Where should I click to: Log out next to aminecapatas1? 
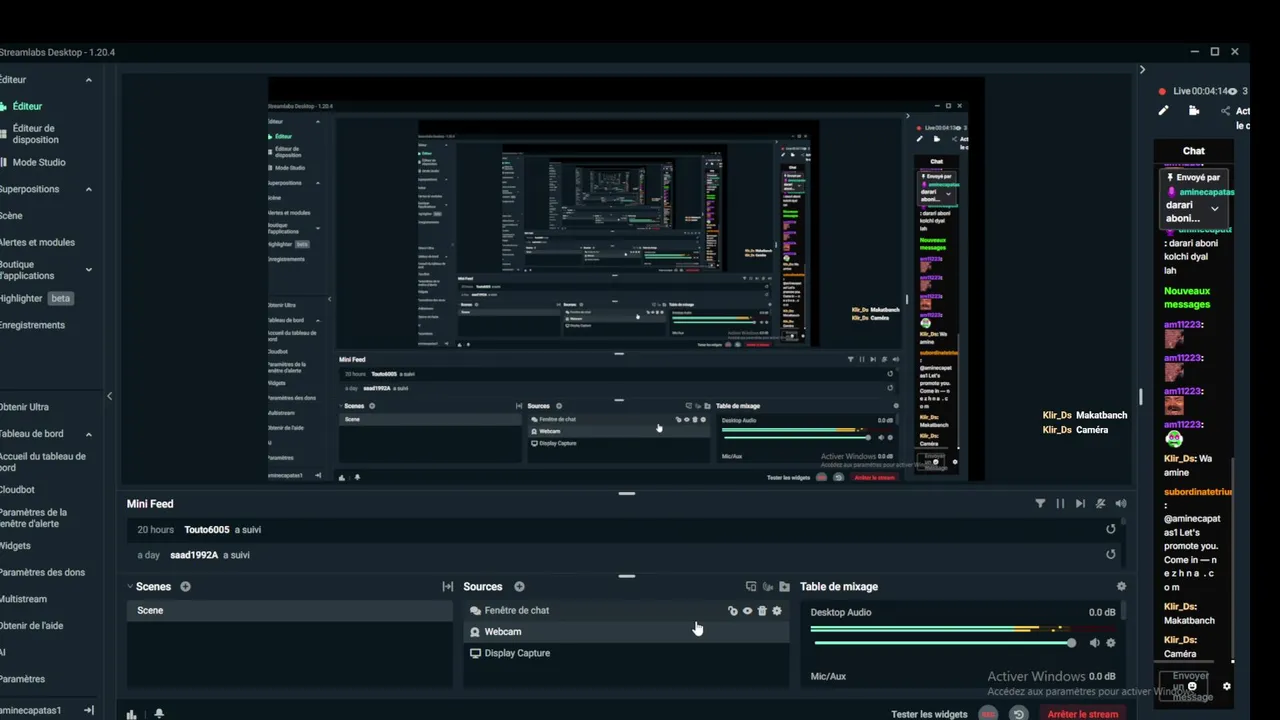click(89, 710)
